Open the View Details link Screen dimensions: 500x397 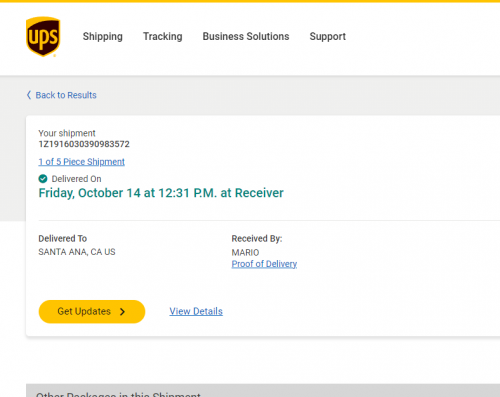coord(196,311)
